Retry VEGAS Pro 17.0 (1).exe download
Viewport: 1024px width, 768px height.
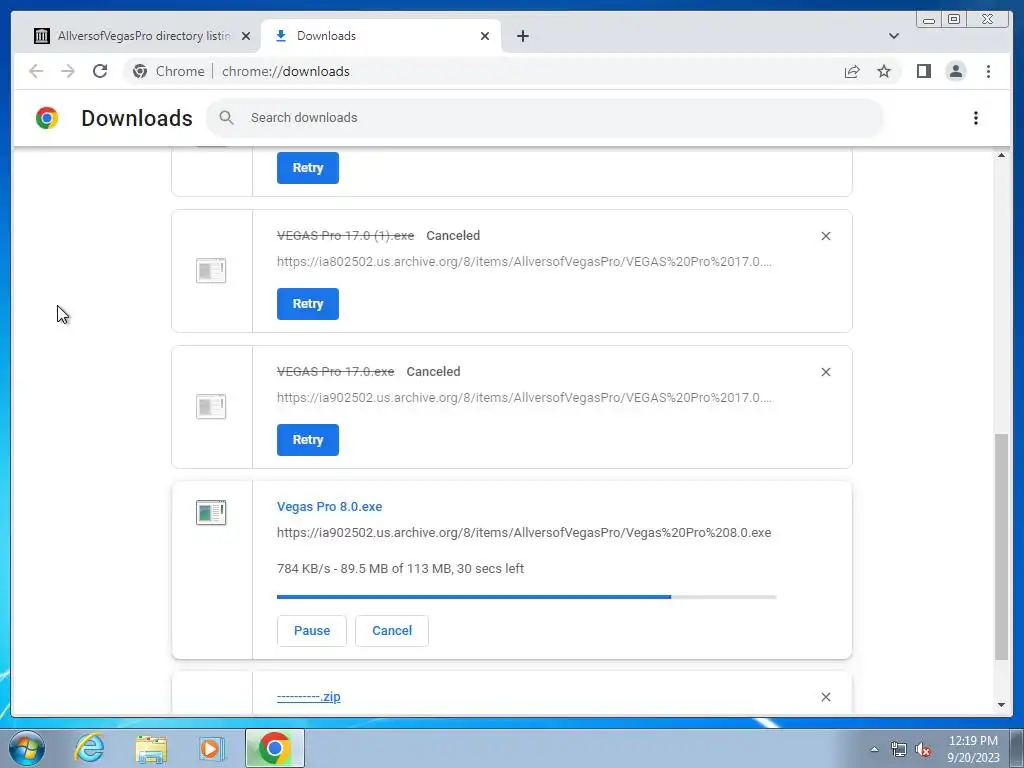pos(308,304)
